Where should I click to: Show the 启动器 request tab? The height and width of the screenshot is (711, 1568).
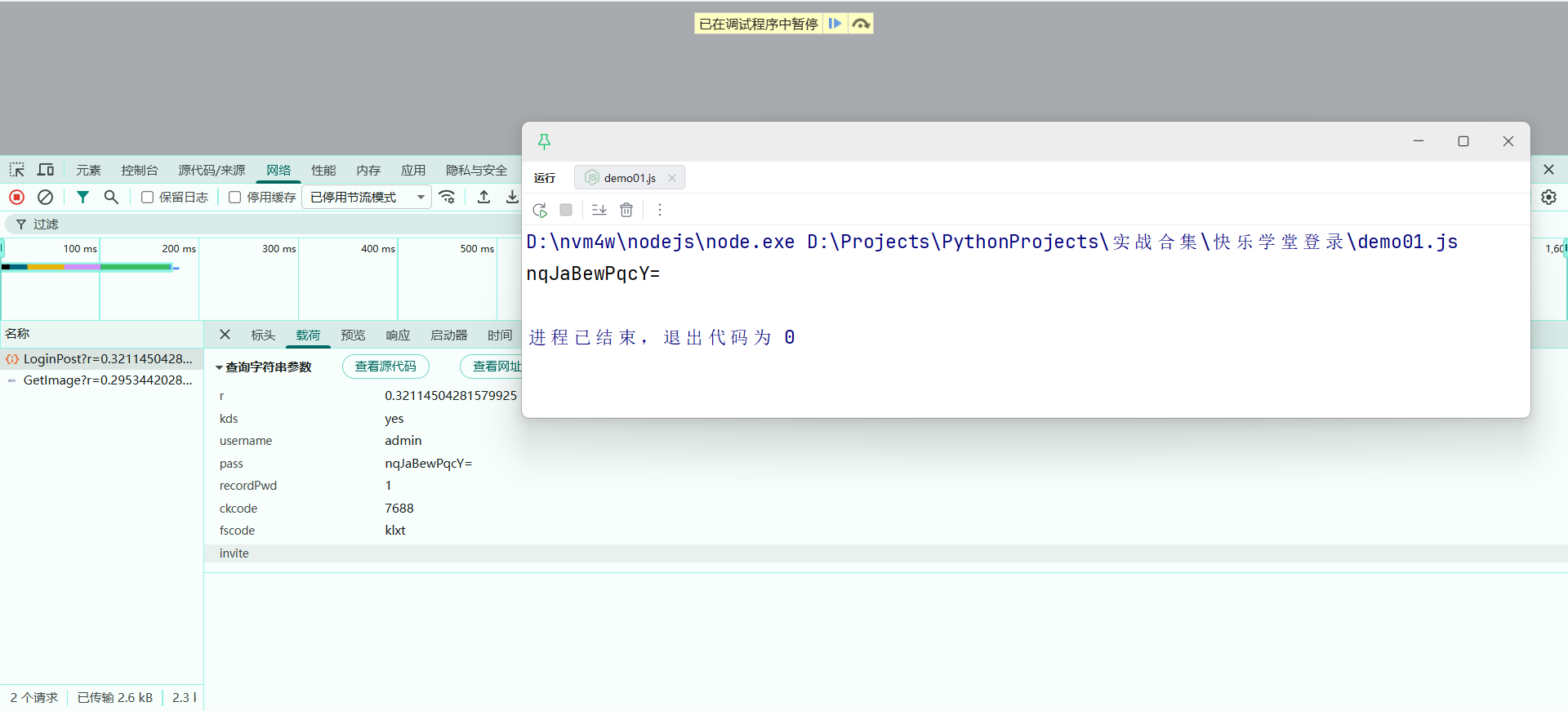(x=449, y=335)
